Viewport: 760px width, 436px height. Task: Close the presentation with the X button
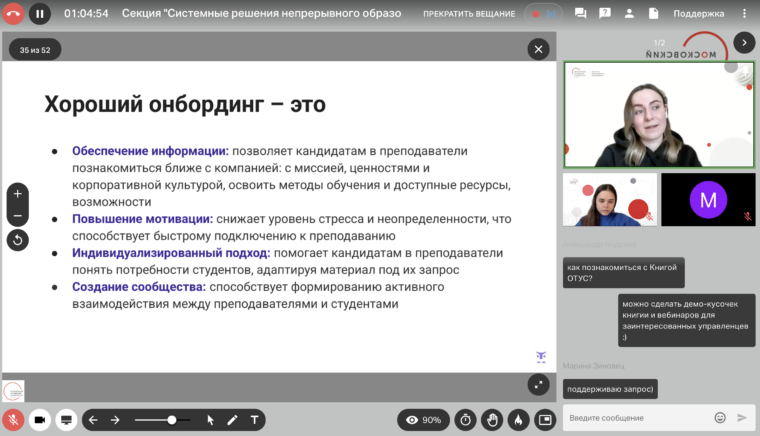tap(538, 48)
